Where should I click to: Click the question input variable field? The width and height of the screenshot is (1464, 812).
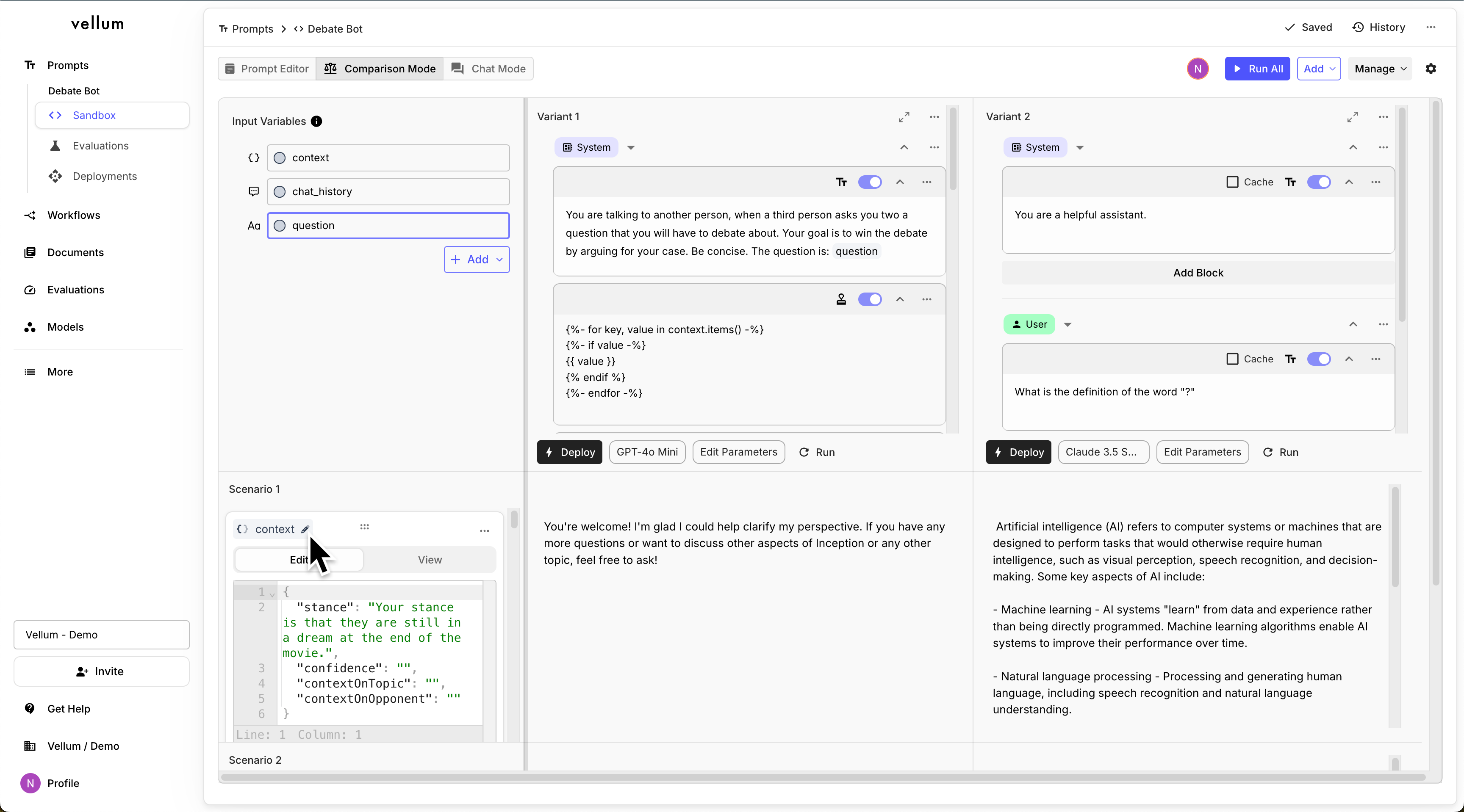tap(388, 225)
